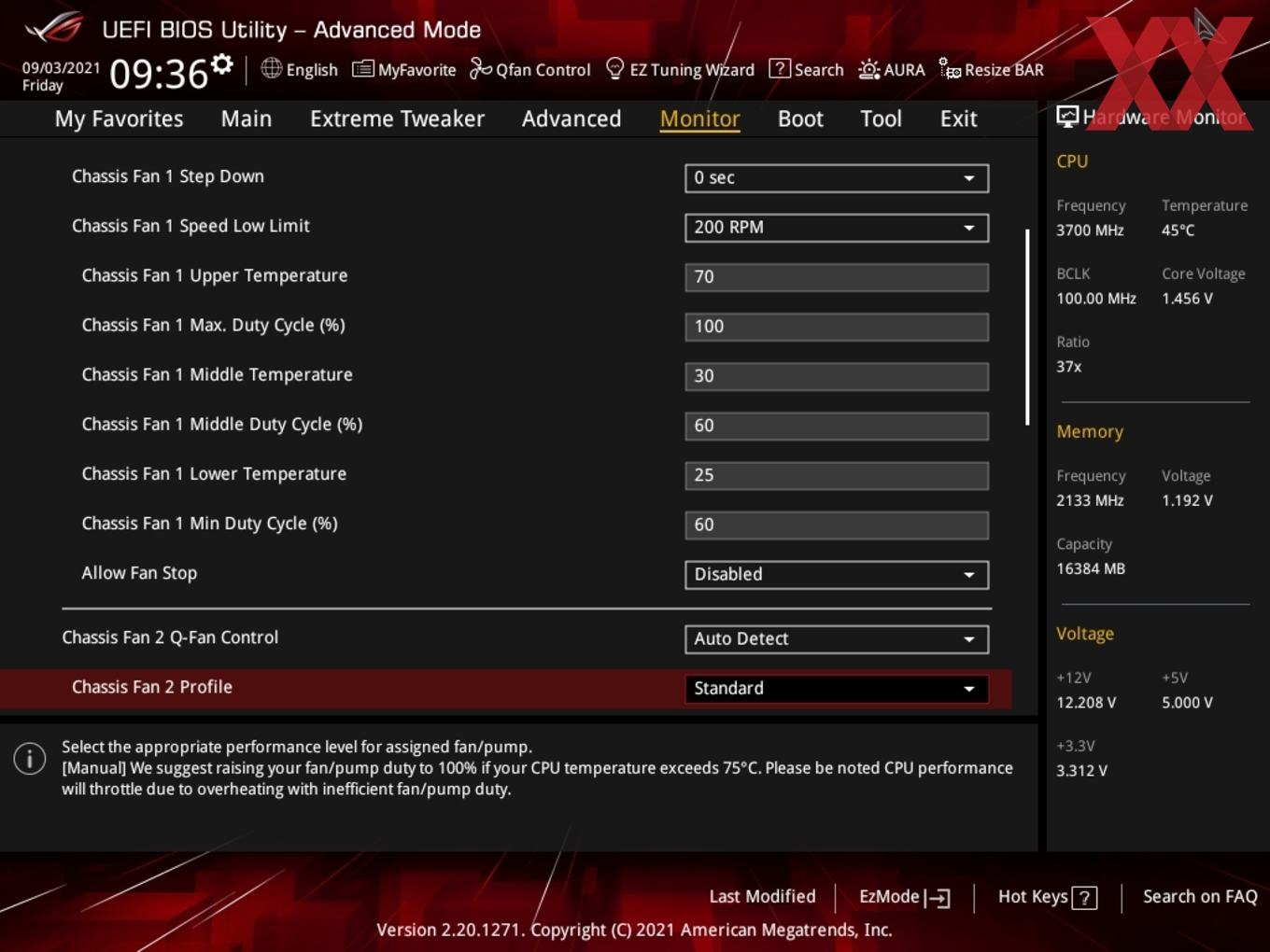Image resolution: width=1270 pixels, height=952 pixels.
Task: Select Chassis Fan 1 Step Down label
Action: point(168,176)
